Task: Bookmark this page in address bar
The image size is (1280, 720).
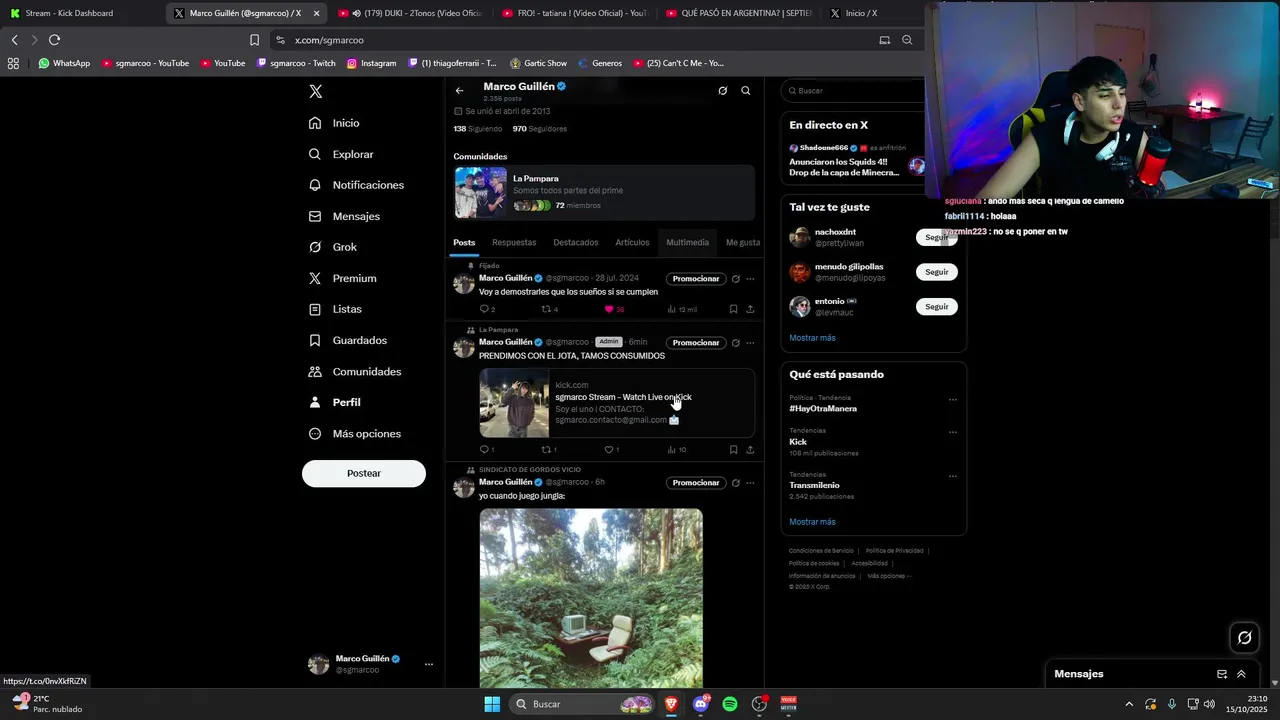Action: (254, 40)
